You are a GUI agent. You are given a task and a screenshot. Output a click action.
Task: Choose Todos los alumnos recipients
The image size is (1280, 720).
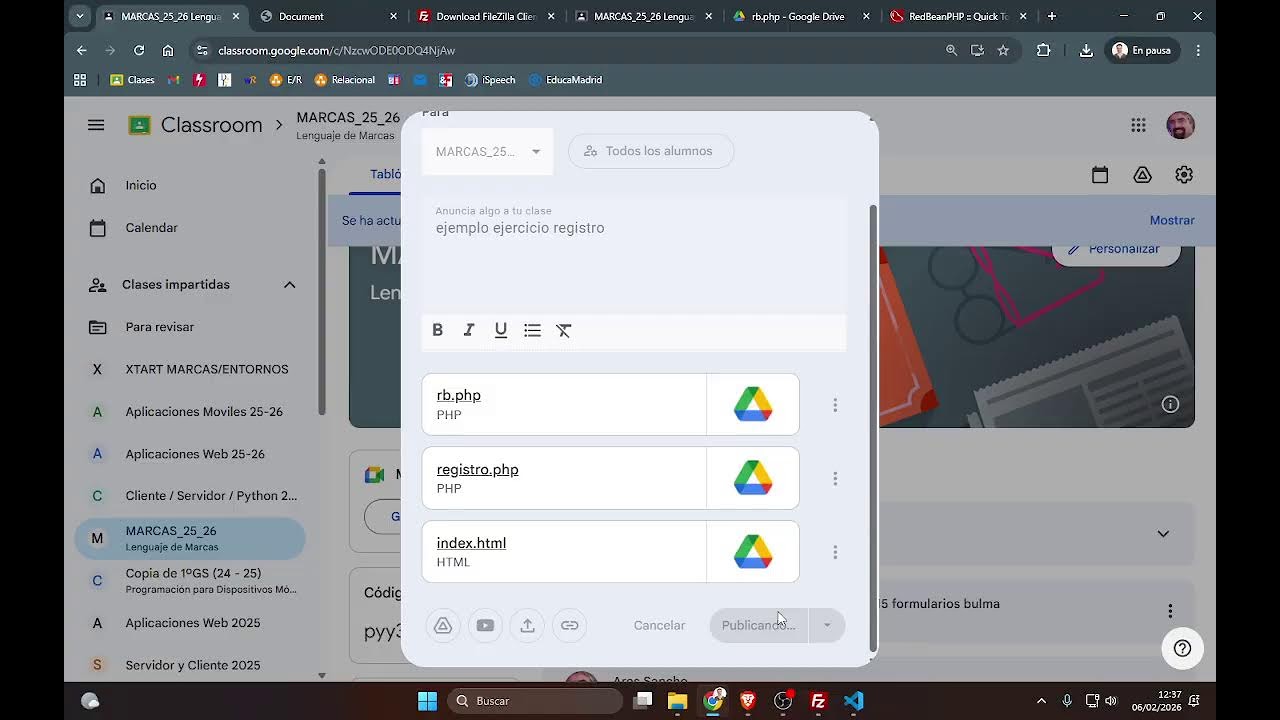point(651,151)
